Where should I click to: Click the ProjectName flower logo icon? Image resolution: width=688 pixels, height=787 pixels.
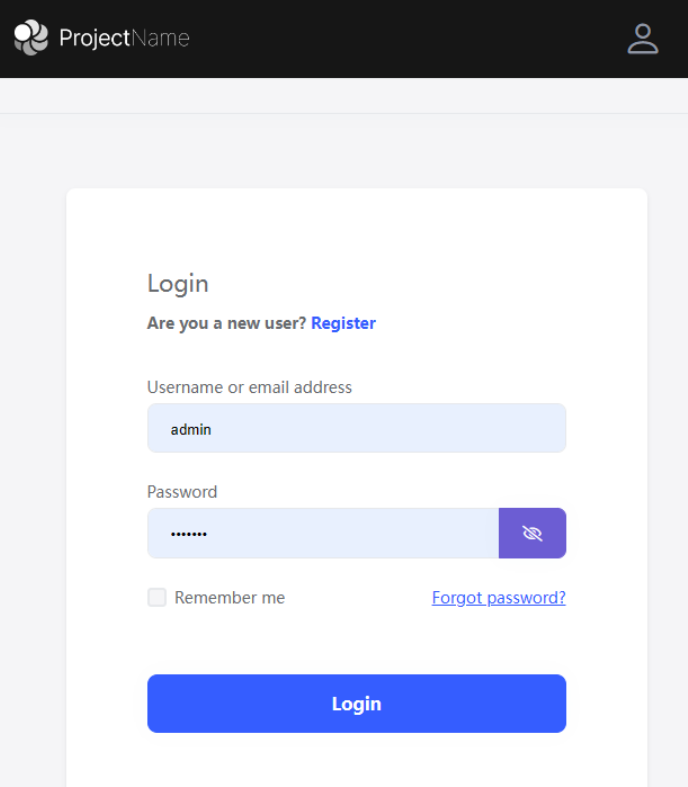point(31,38)
